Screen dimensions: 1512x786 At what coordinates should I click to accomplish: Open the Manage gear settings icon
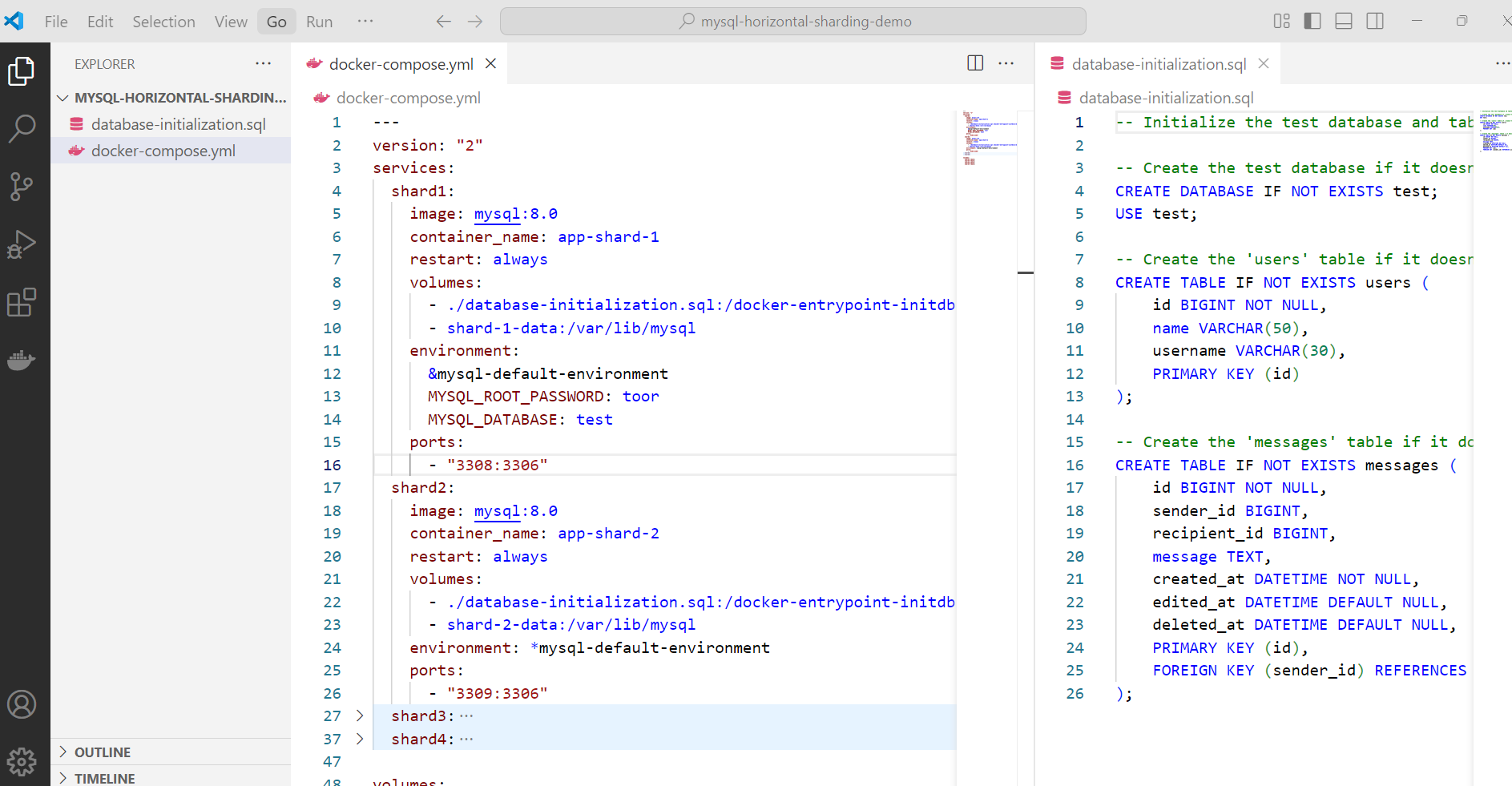(22, 761)
